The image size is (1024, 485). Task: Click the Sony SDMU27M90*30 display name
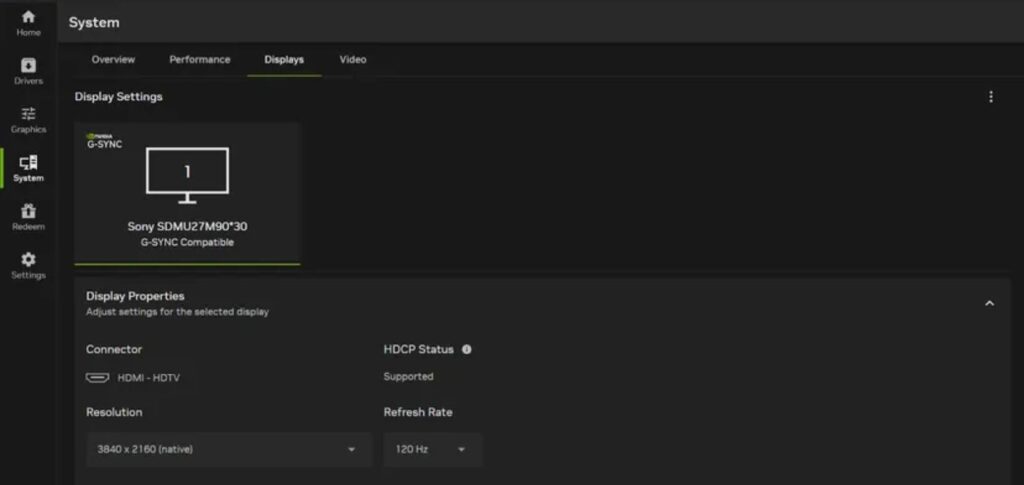187,227
